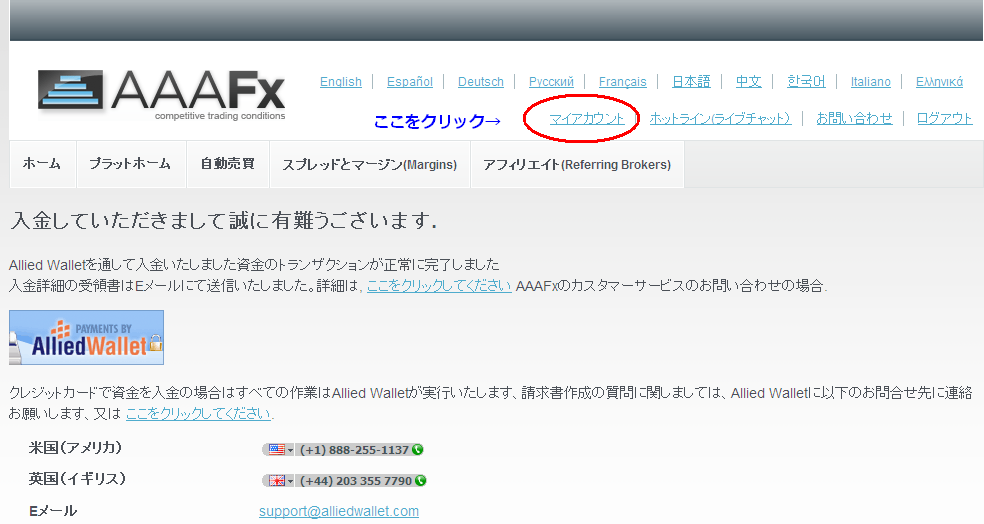Click the Eメール label
The height and width of the screenshot is (524, 984).
coord(53,511)
